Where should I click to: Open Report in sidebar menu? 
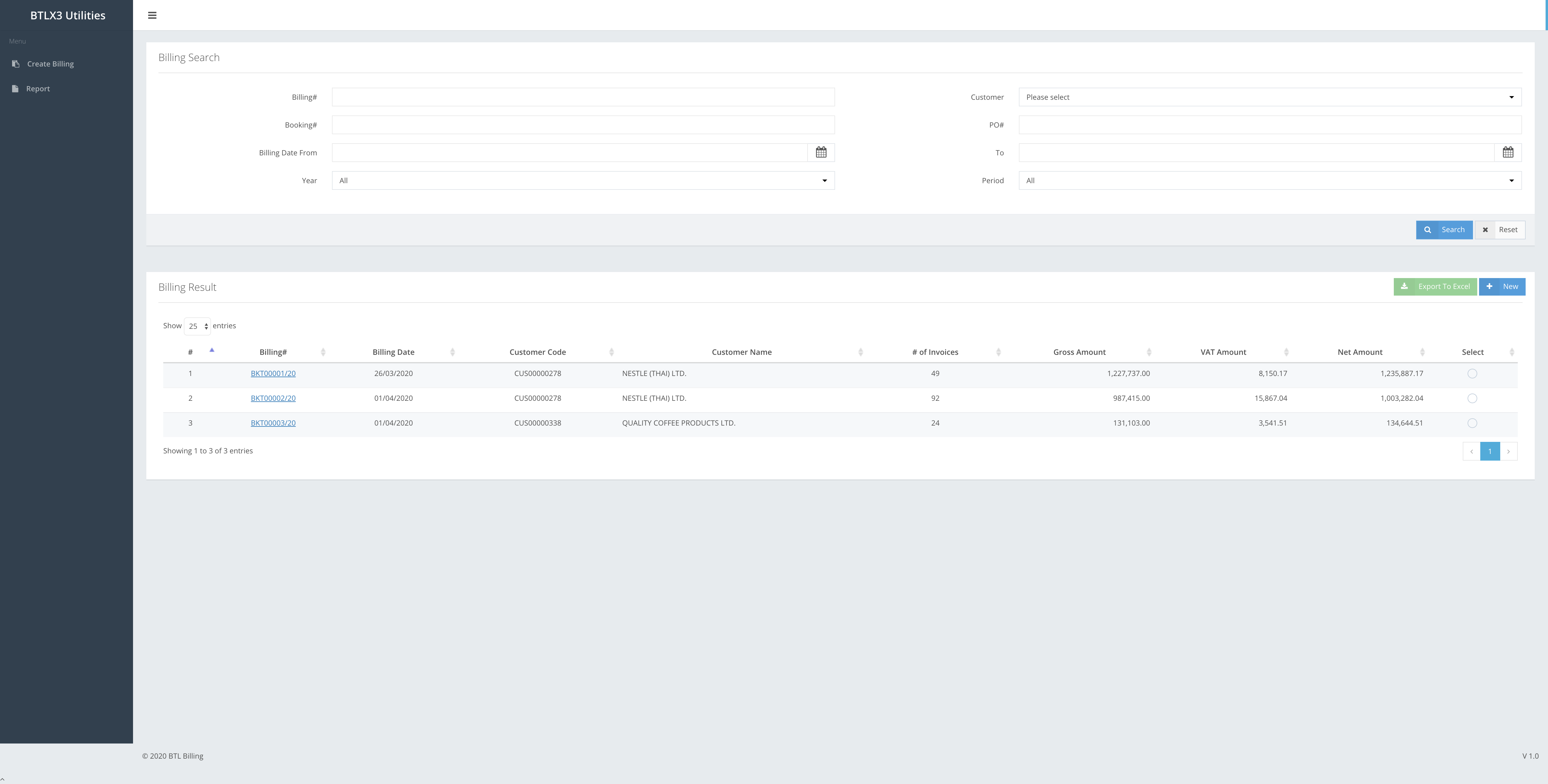(x=38, y=89)
